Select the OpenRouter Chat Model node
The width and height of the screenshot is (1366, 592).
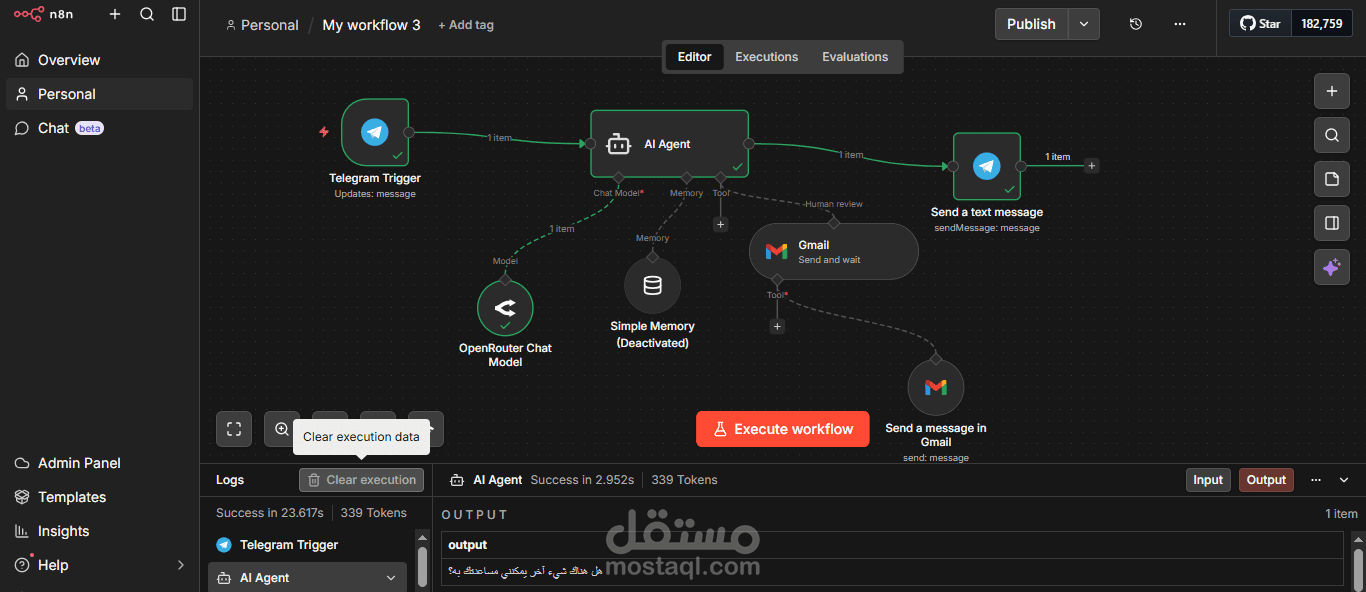505,308
